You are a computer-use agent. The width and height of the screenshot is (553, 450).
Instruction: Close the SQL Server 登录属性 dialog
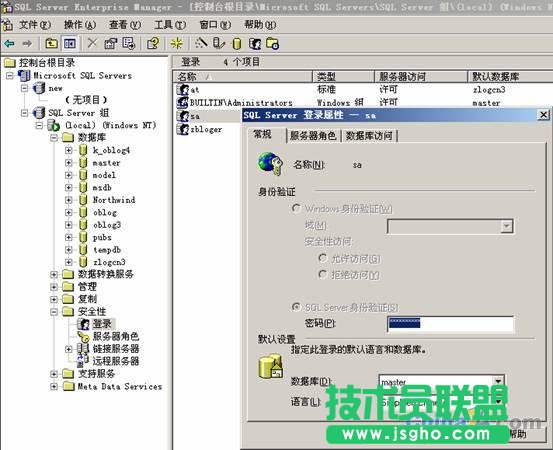[543, 115]
